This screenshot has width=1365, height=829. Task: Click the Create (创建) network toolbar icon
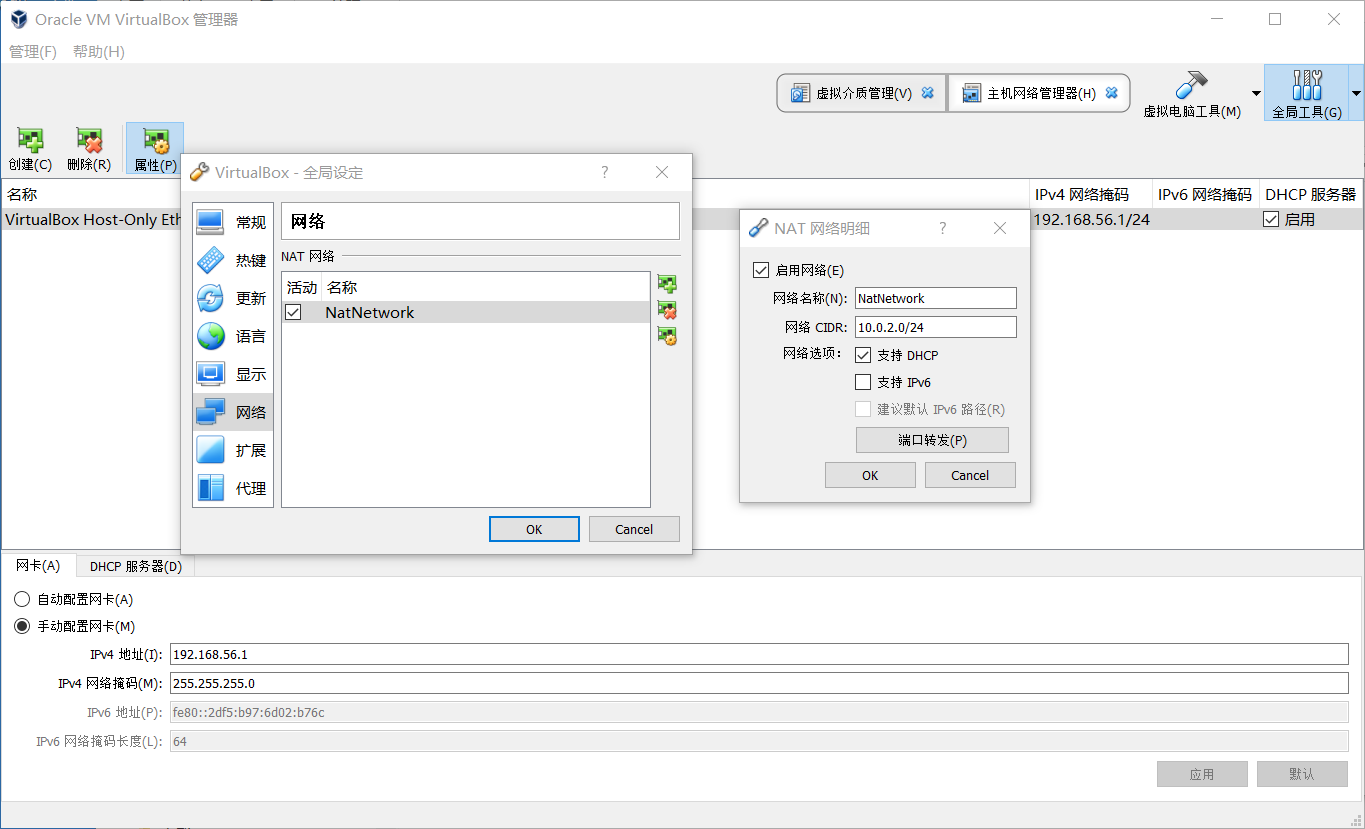(x=30, y=149)
